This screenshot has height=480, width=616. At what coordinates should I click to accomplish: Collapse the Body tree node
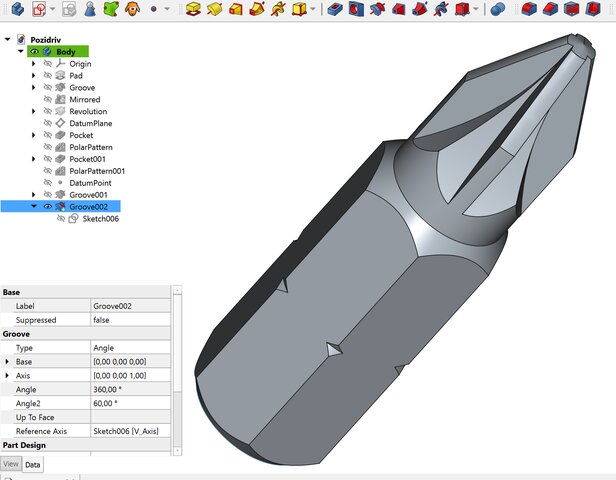20,51
